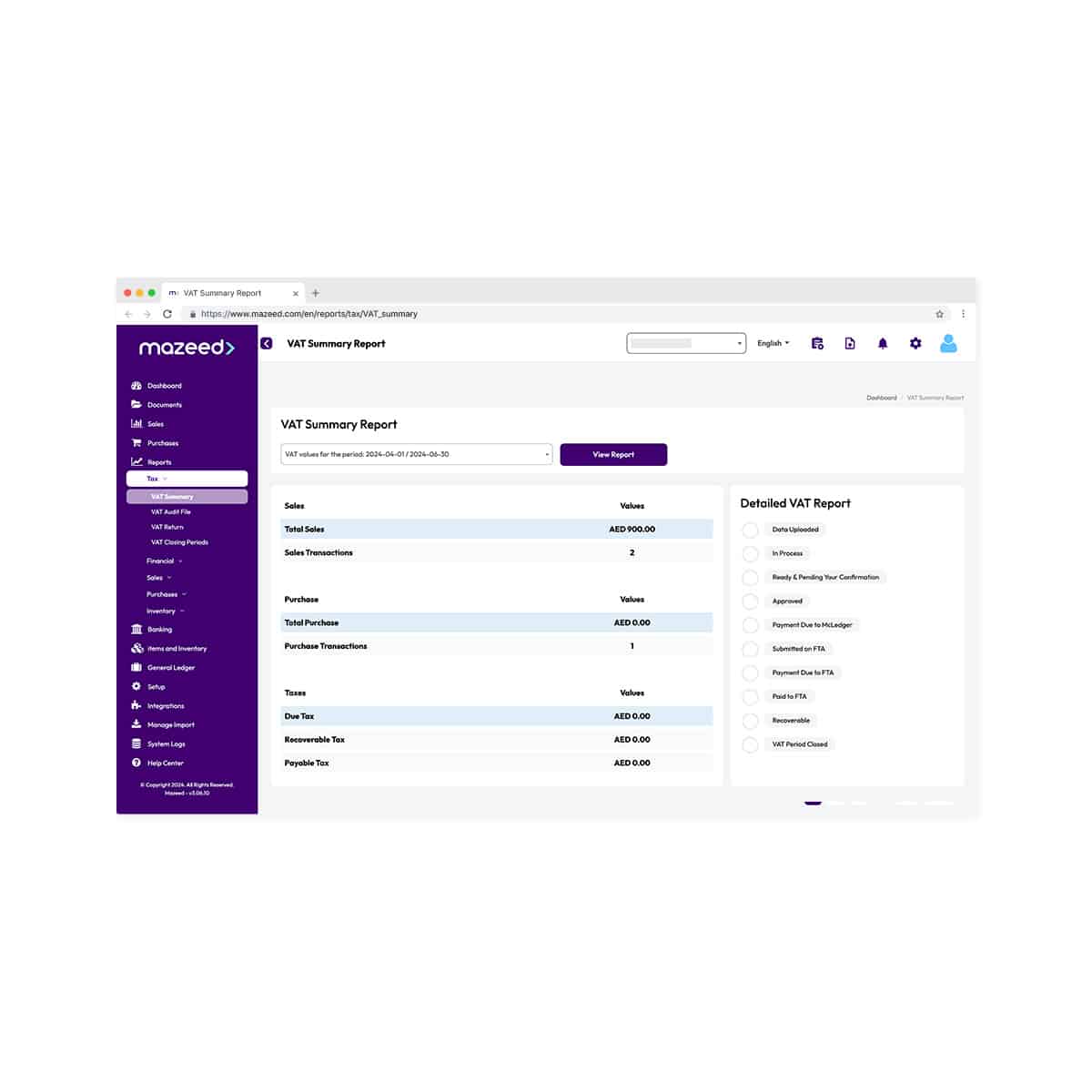Open VAT Audit File in sidebar
Image resolution: width=1092 pixels, height=1092 pixels.
pyautogui.click(x=171, y=511)
